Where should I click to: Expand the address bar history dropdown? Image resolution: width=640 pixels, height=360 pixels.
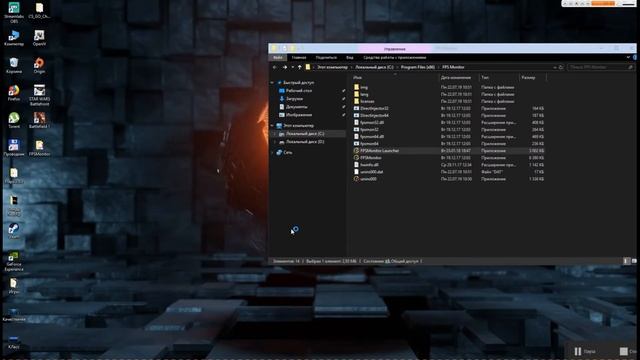click(x=555, y=67)
